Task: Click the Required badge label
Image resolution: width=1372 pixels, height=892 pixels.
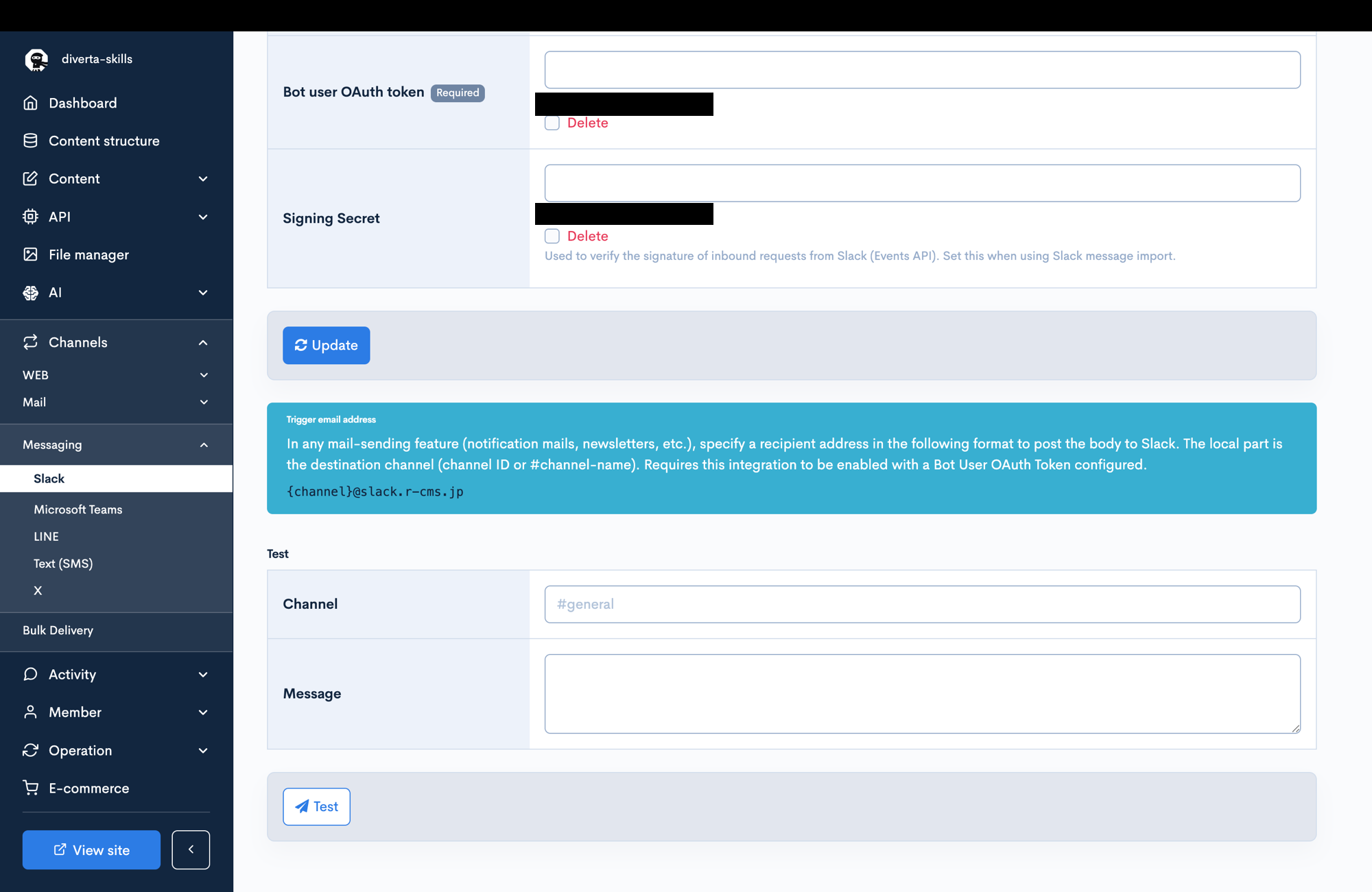Action: (x=458, y=93)
